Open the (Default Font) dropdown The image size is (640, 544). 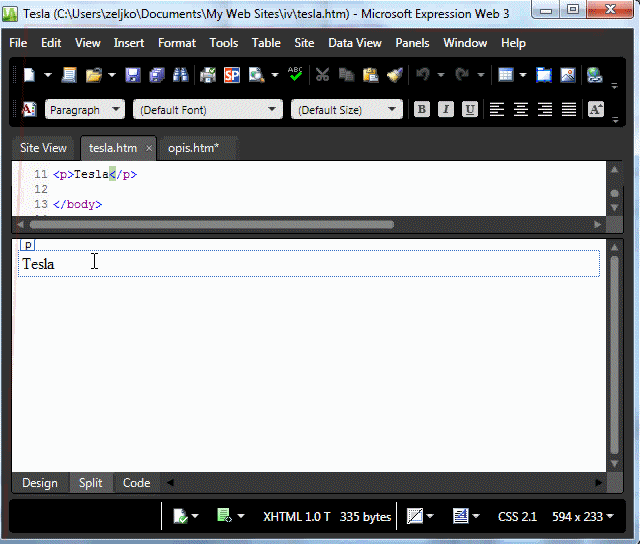pyautogui.click(x=208, y=110)
